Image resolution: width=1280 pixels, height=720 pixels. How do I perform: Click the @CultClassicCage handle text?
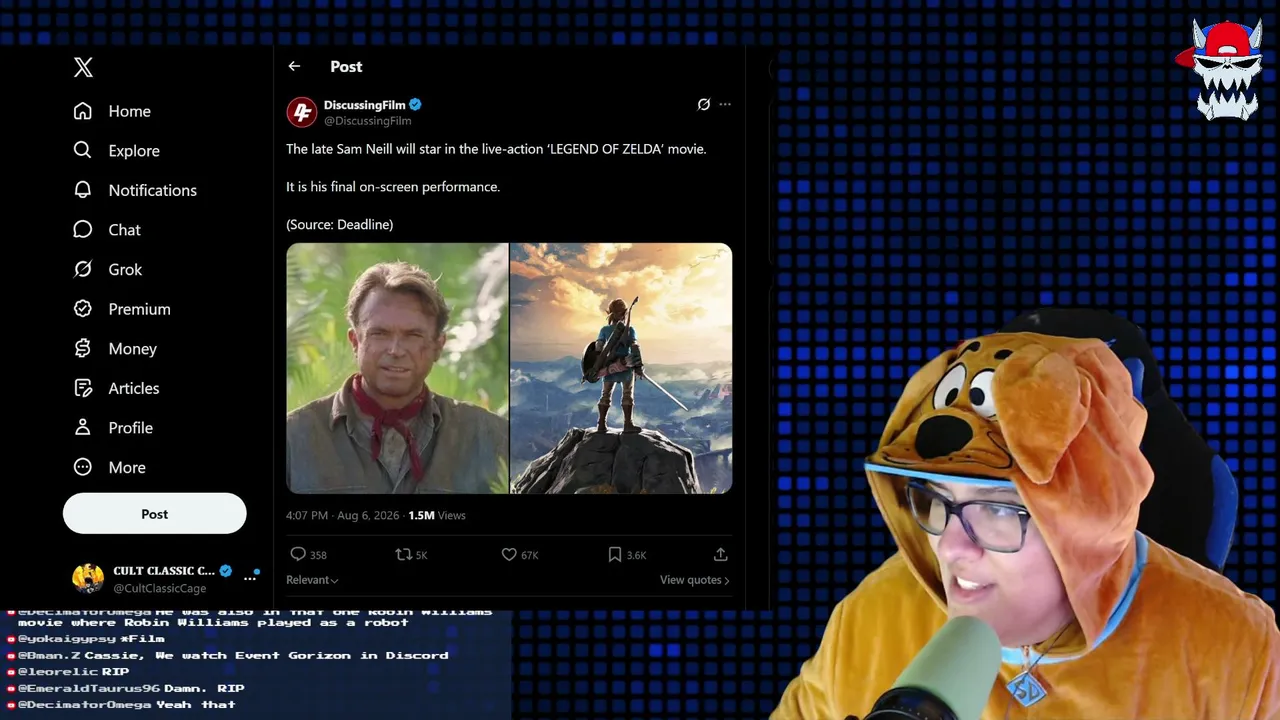coord(160,588)
